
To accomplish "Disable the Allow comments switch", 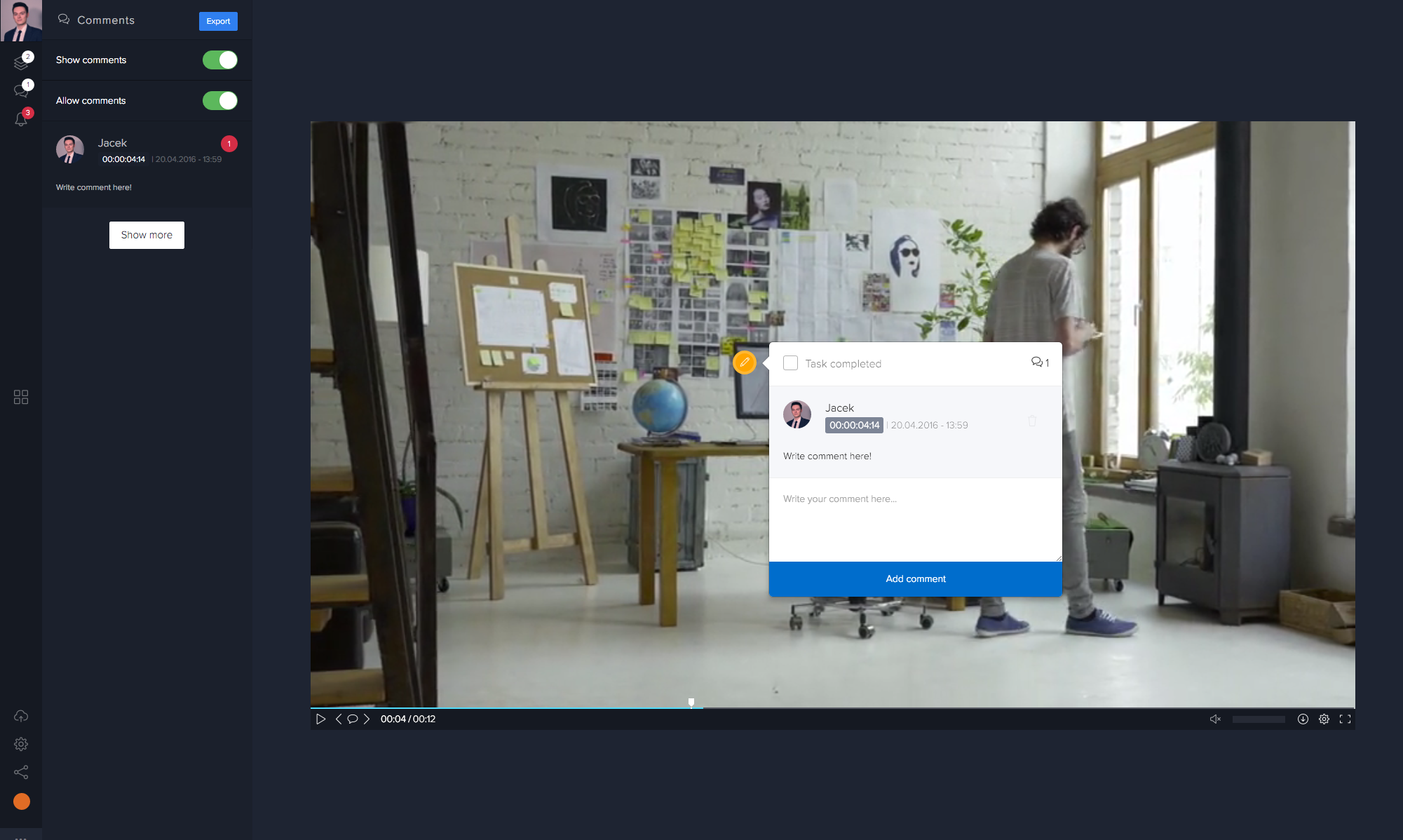I will [x=219, y=101].
